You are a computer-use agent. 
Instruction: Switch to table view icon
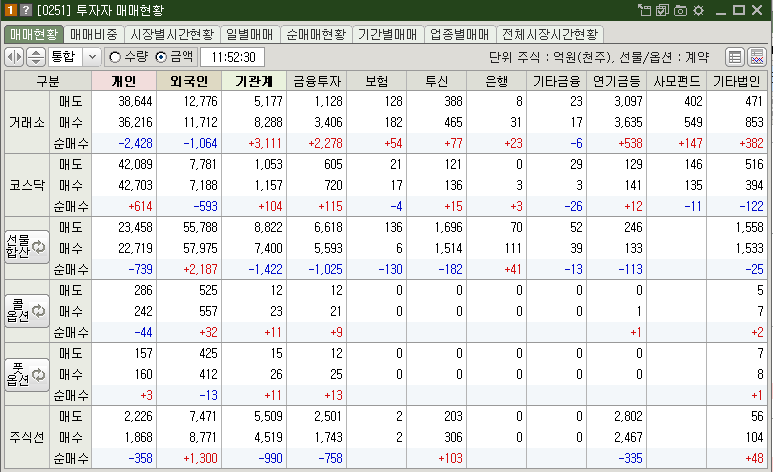[x=735, y=57]
